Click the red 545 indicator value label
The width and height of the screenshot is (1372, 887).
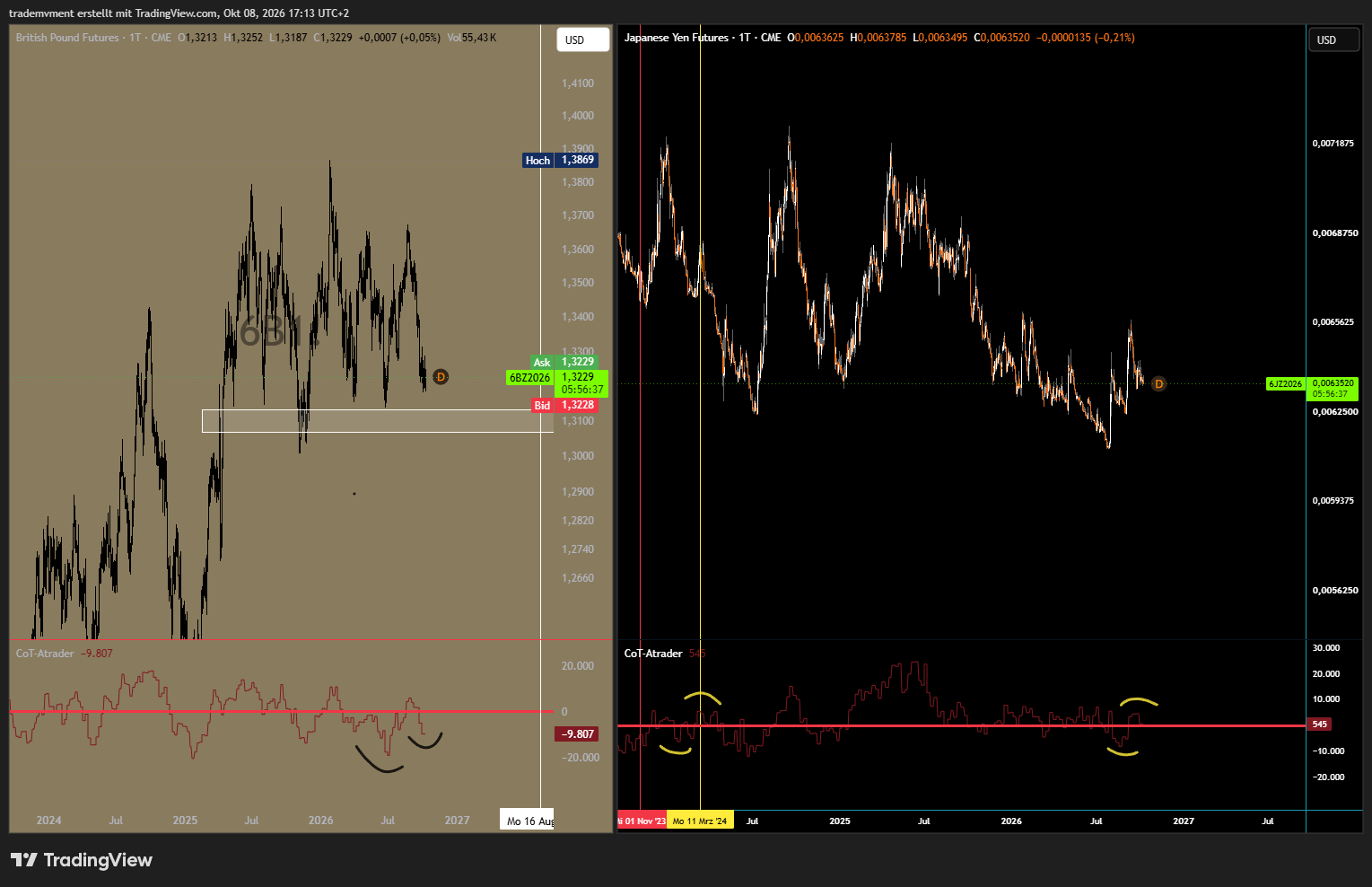click(x=1319, y=724)
